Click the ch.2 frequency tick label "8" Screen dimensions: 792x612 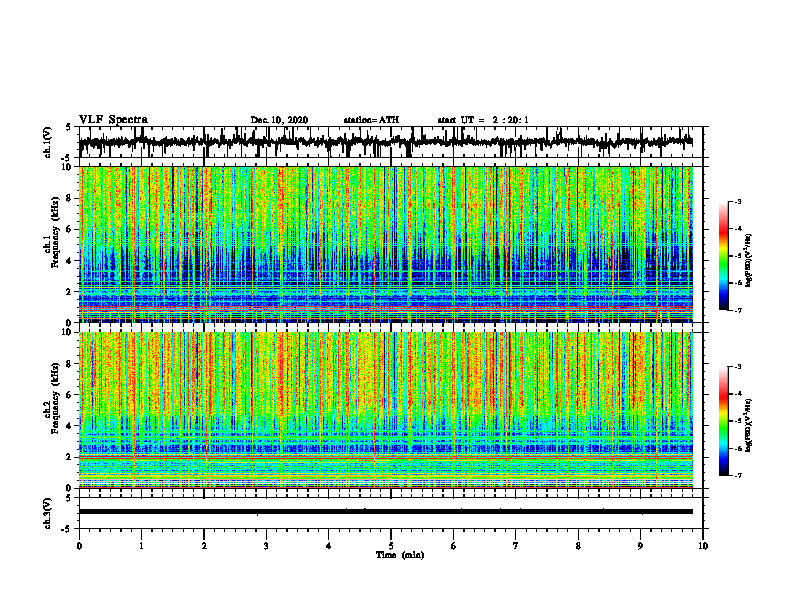tap(69, 364)
